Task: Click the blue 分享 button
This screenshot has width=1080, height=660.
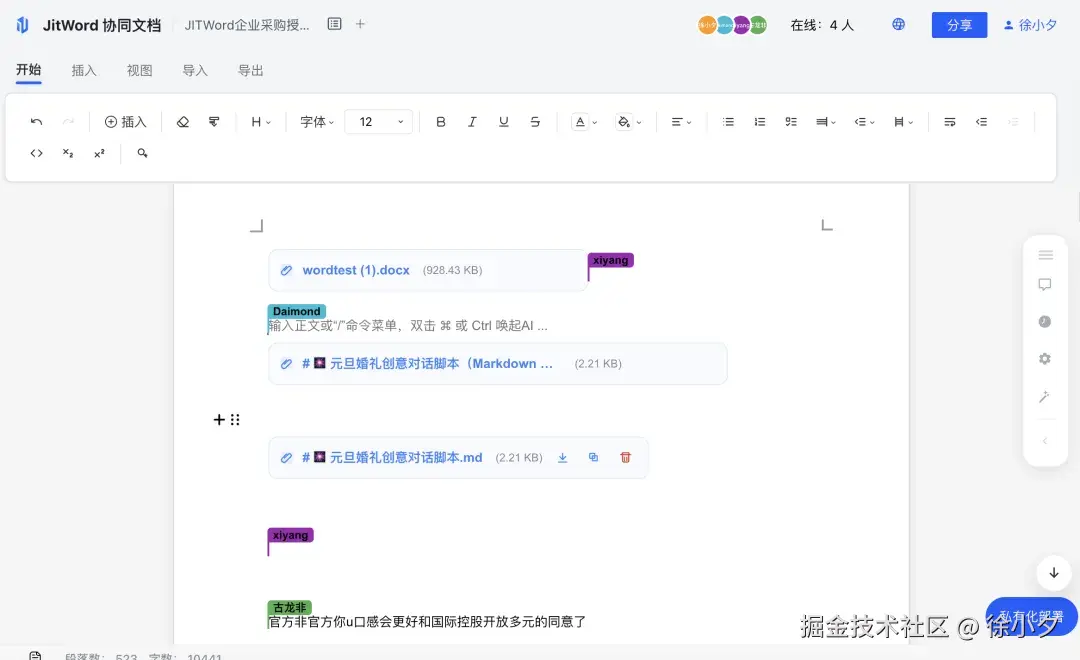Action: coord(958,24)
